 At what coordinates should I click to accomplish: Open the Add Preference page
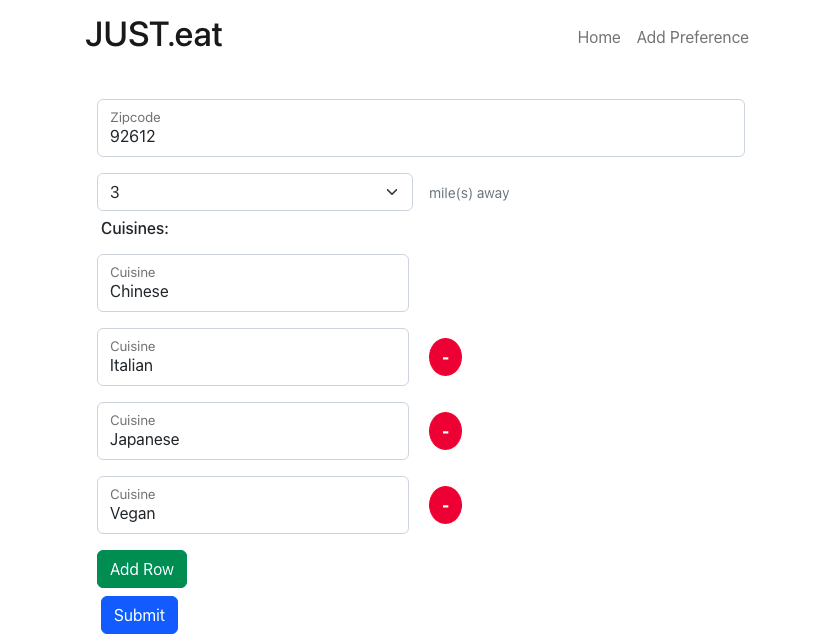click(x=692, y=38)
